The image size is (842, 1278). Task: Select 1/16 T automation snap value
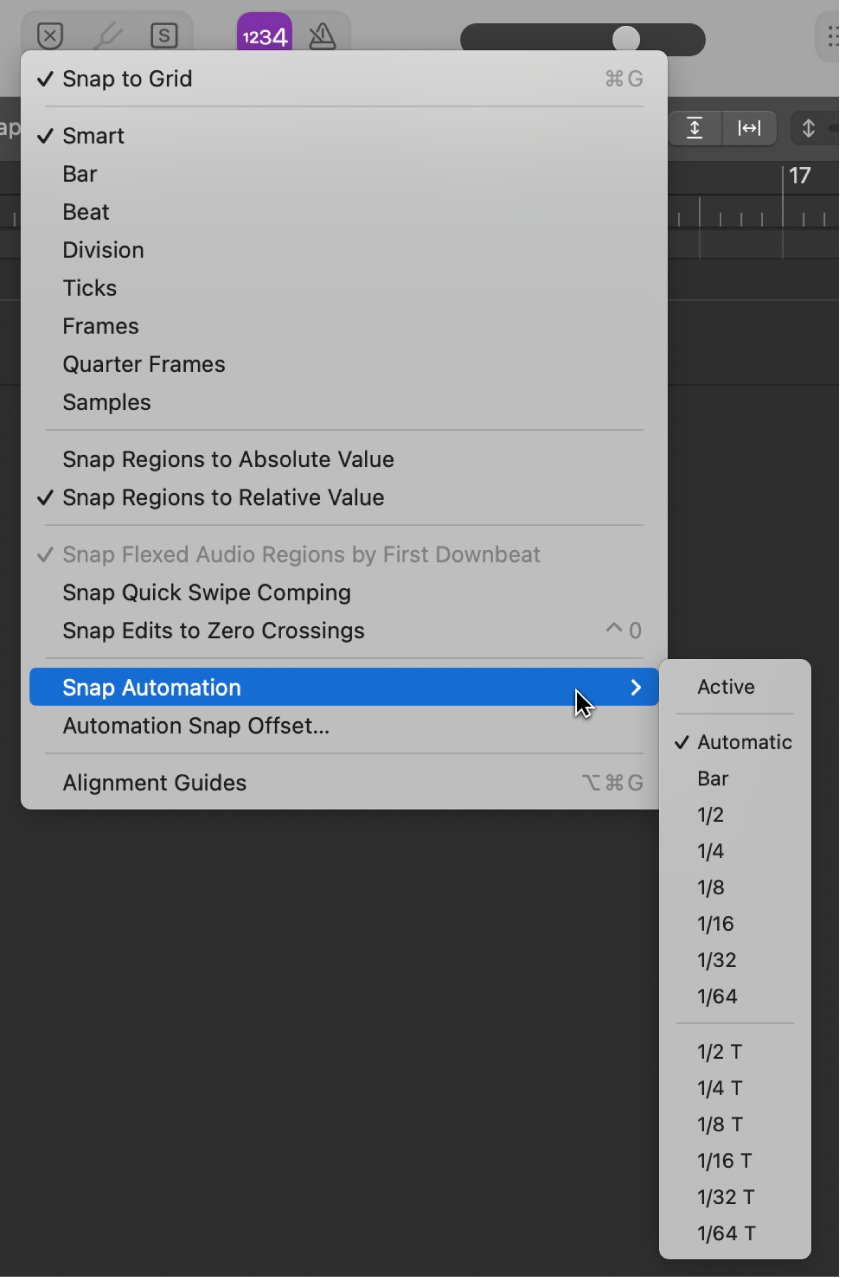pyautogui.click(x=725, y=1161)
